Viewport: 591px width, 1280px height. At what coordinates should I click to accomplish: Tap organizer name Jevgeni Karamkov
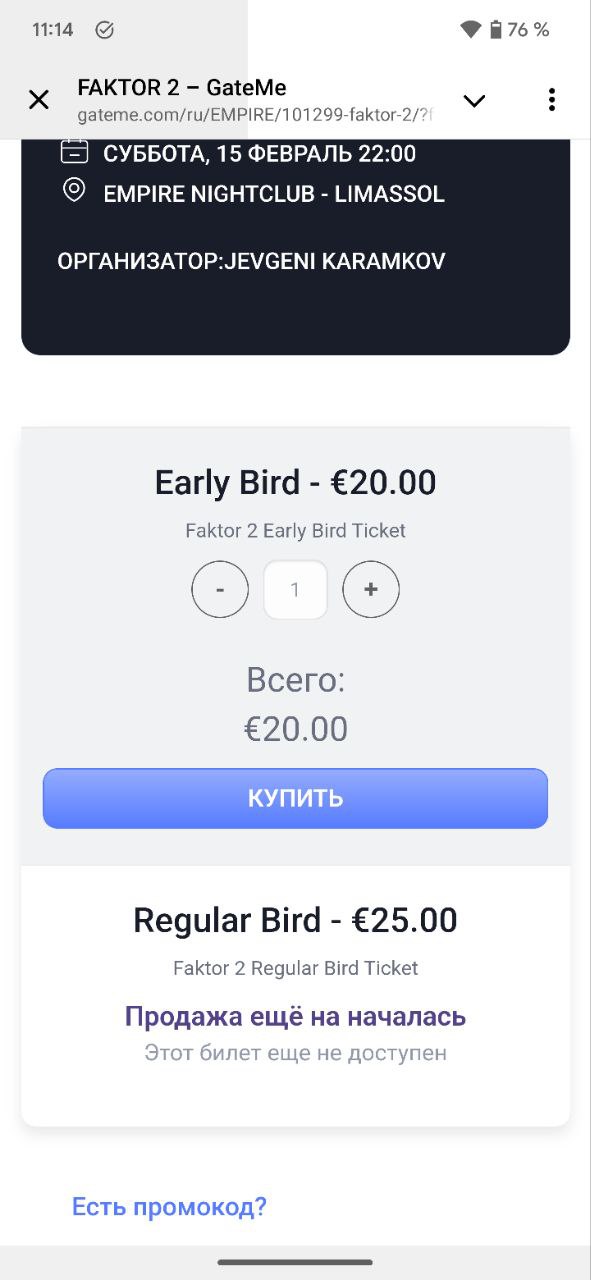coord(335,262)
